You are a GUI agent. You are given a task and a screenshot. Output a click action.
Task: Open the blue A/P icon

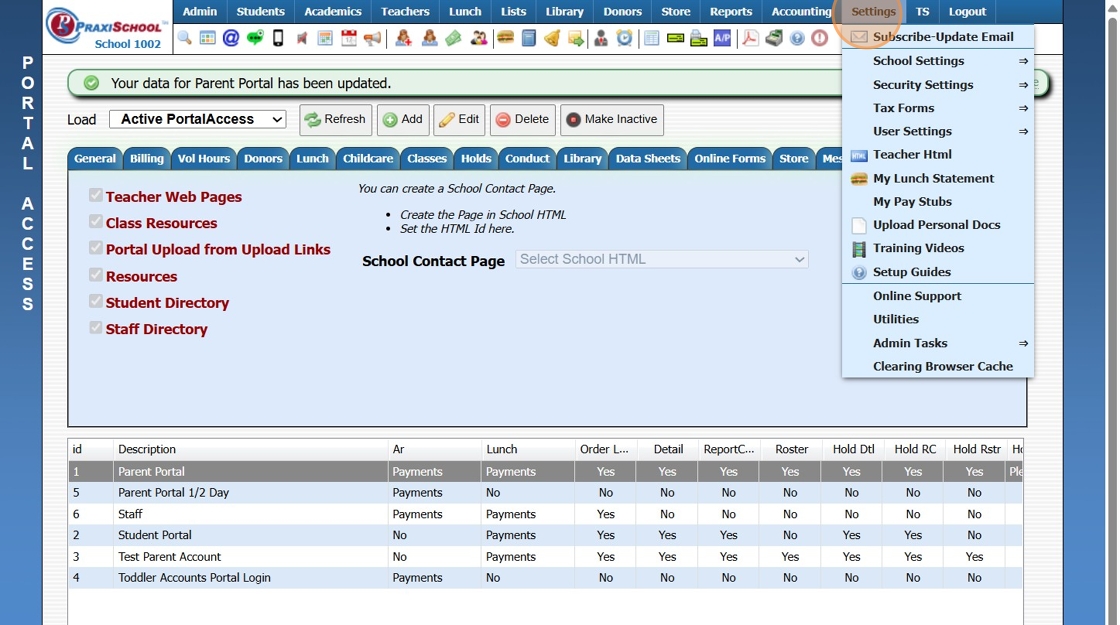(x=722, y=39)
